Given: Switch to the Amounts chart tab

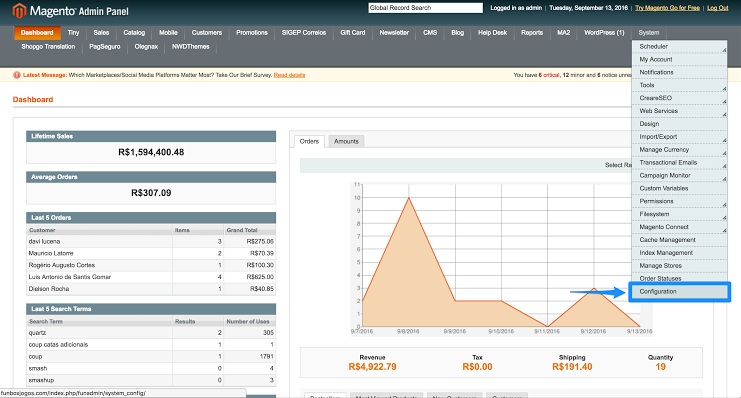Looking at the screenshot, I should pyautogui.click(x=346, y=141).
